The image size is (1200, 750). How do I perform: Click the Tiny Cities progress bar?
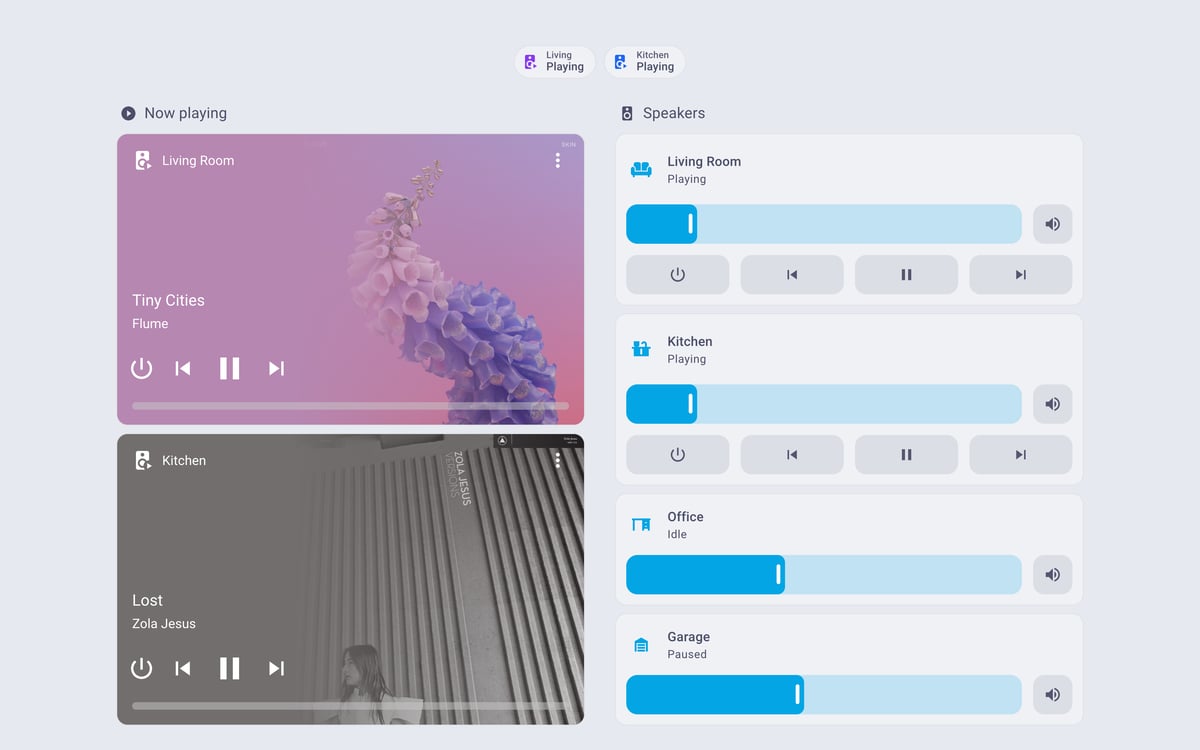[350, 406]
